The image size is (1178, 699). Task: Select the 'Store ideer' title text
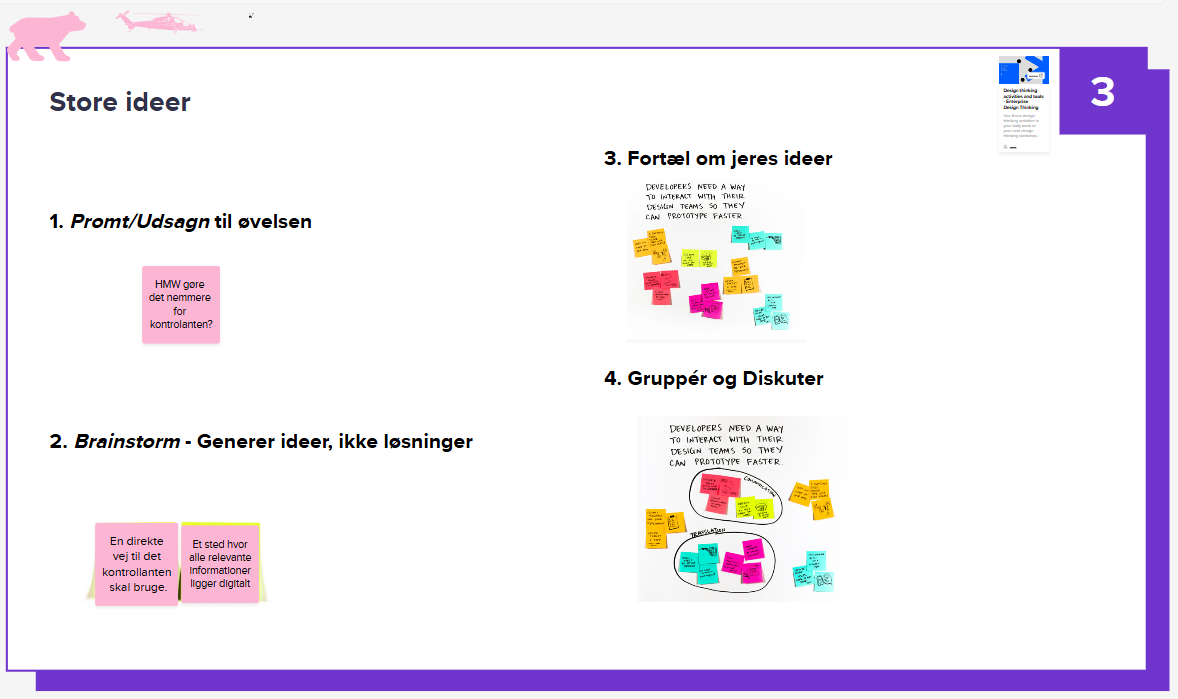tap(120, 101)
